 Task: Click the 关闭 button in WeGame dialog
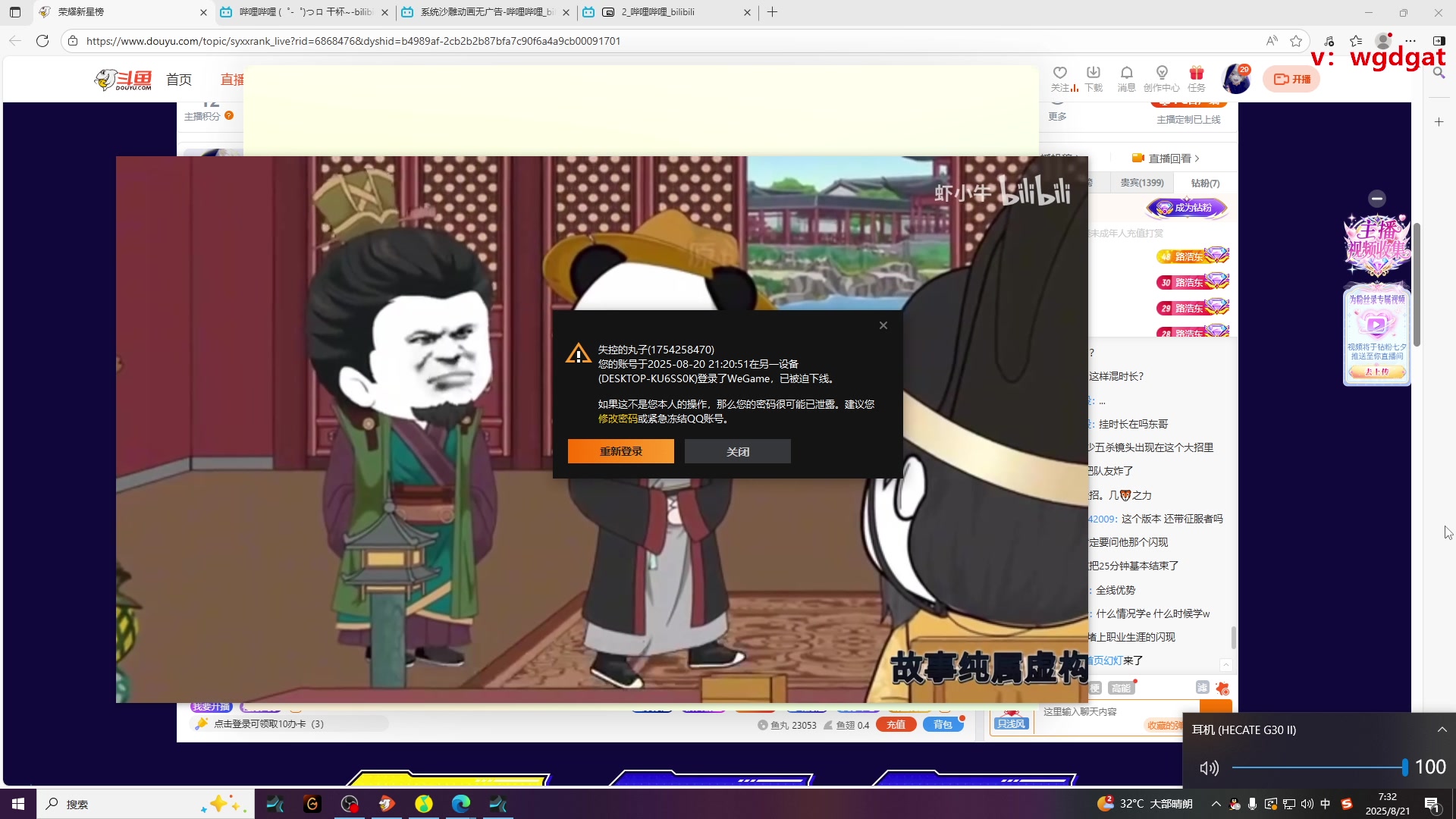point(737,451)
